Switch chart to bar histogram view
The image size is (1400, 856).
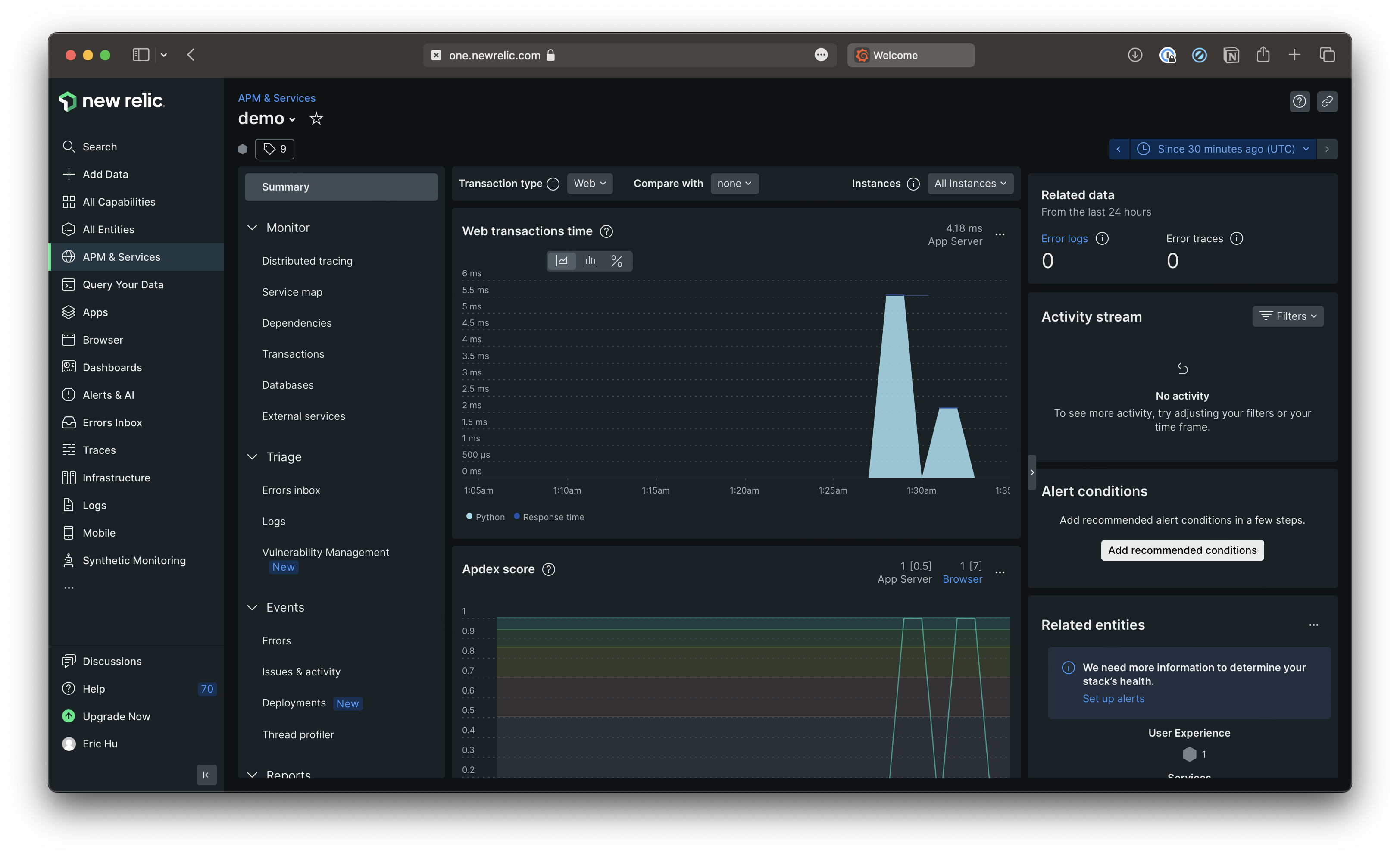pyautogui.click(x=589, y=261)
